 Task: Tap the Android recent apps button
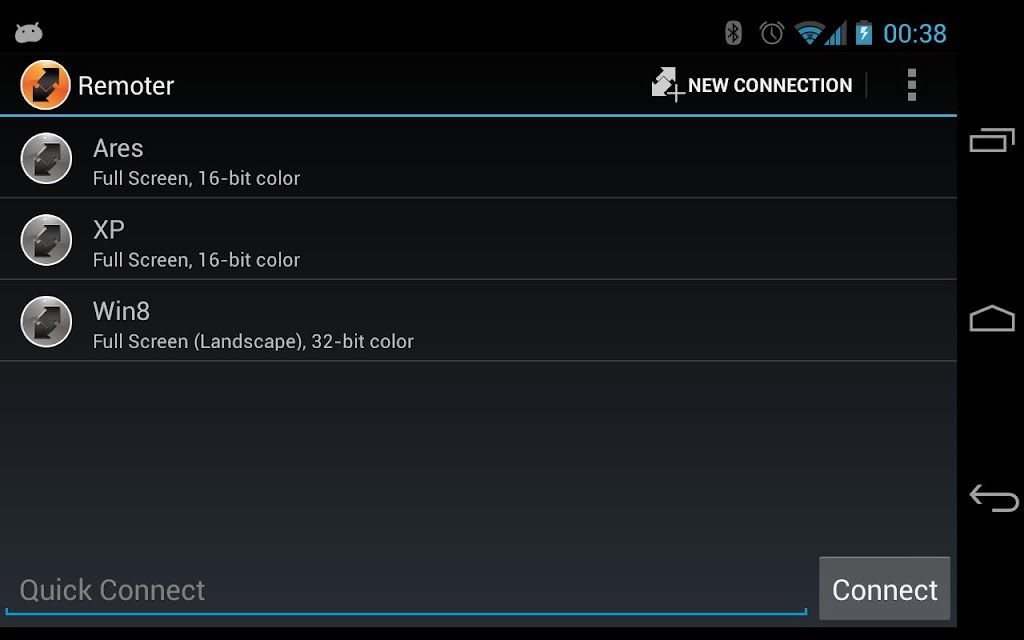coord(992,140)
